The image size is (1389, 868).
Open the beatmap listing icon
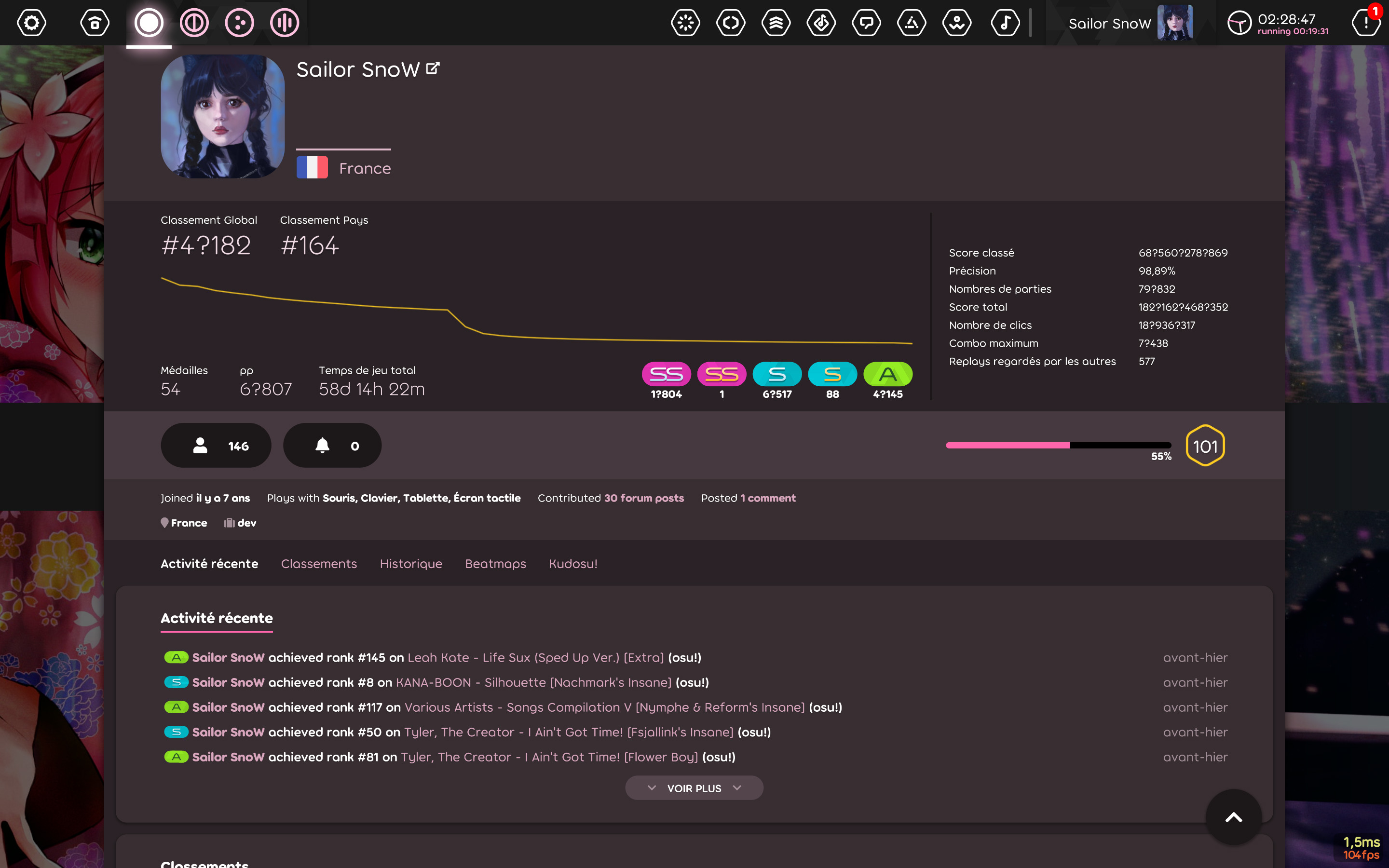coord(822,23)
